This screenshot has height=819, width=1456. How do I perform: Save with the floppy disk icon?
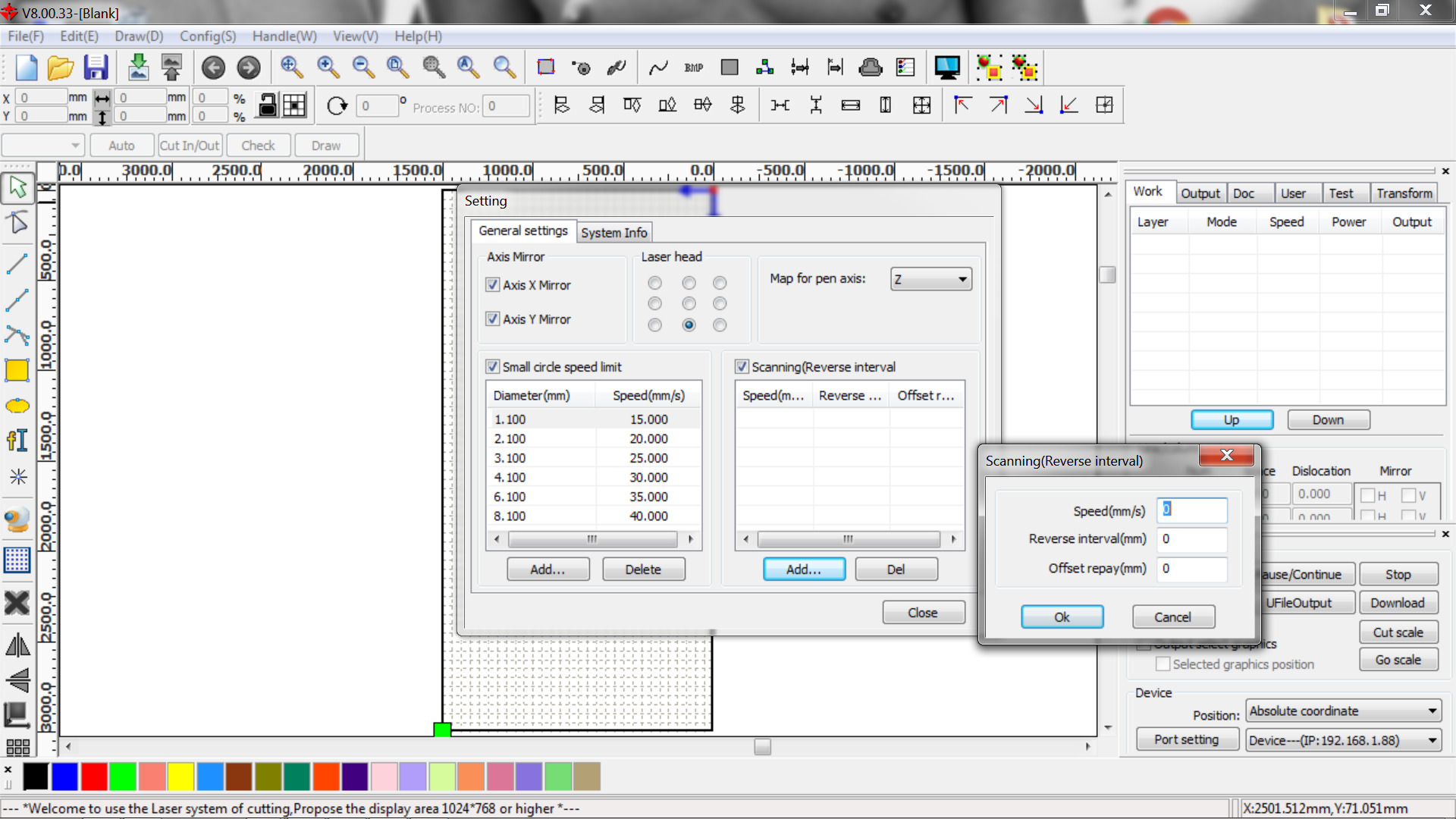[x=96, y=67]
